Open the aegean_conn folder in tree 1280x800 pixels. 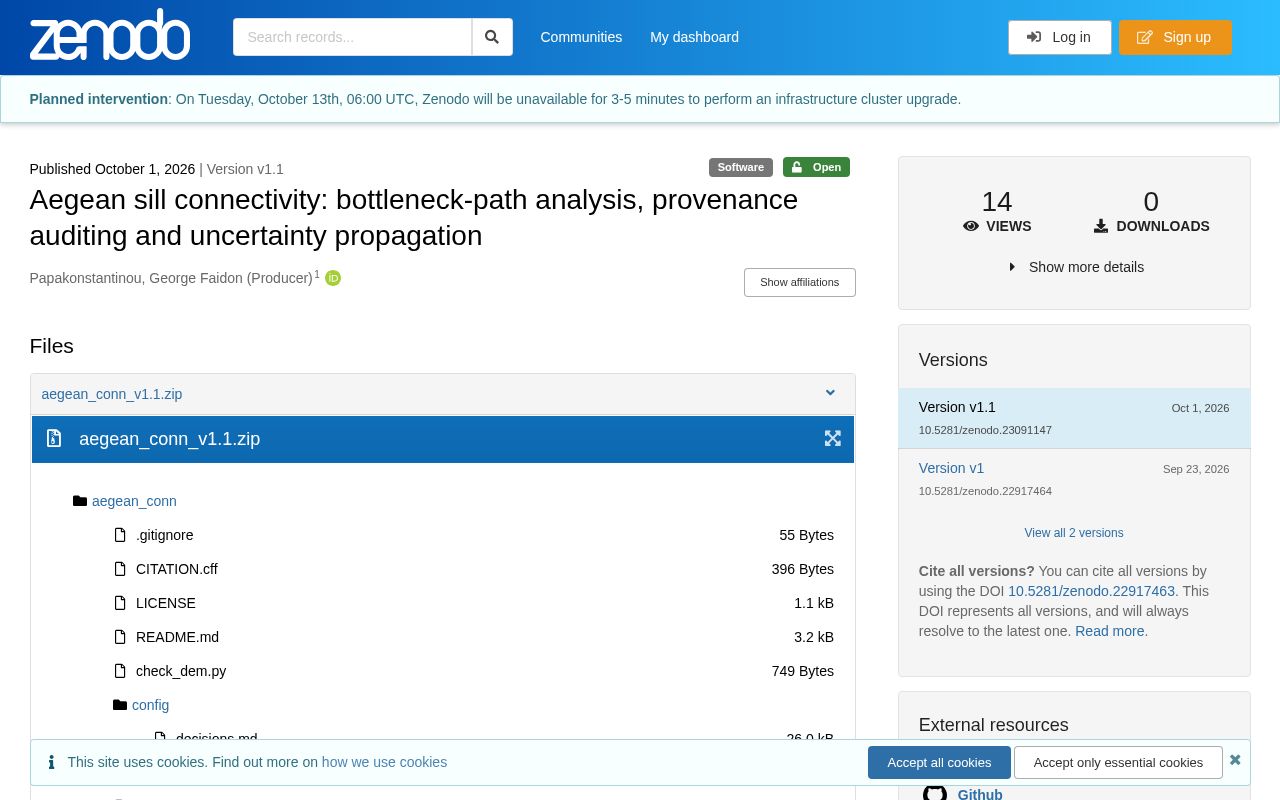134,501
